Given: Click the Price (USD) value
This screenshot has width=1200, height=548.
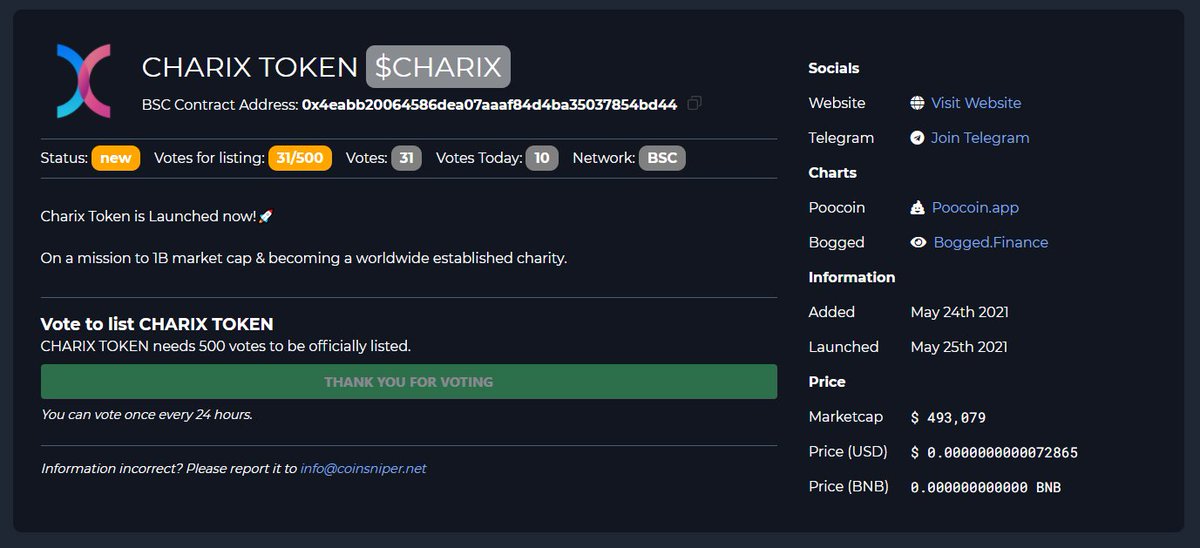Looking at the screenshot, I should pos(994,452).
